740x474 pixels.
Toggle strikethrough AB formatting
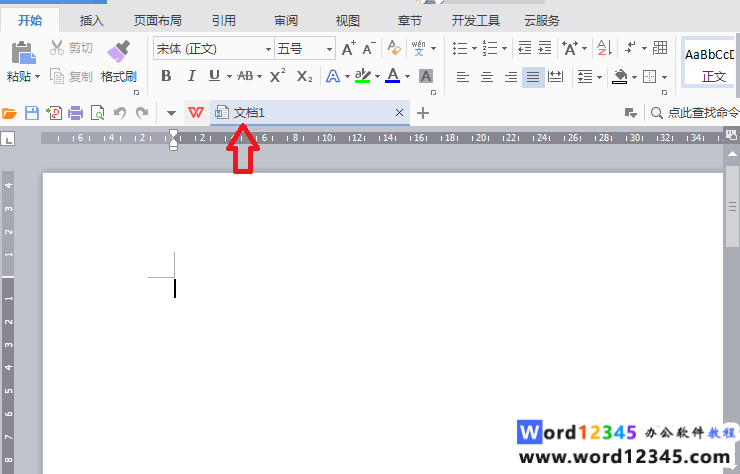(245, 76)
